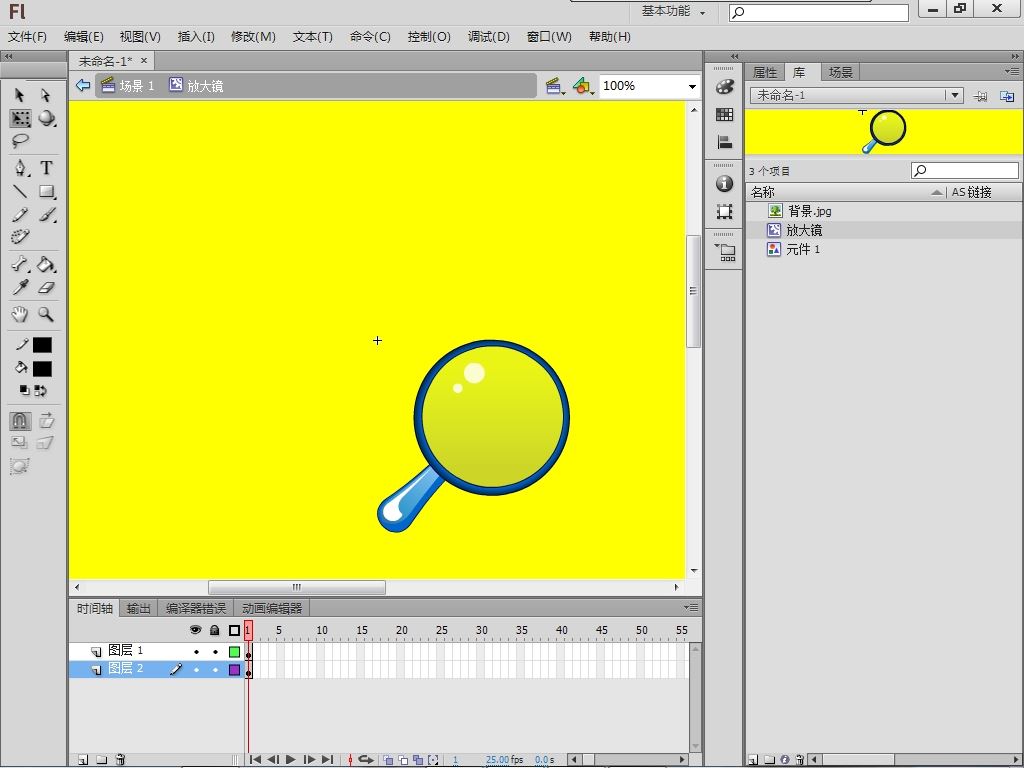
Task: Go to first frame button
Action: 255,760
